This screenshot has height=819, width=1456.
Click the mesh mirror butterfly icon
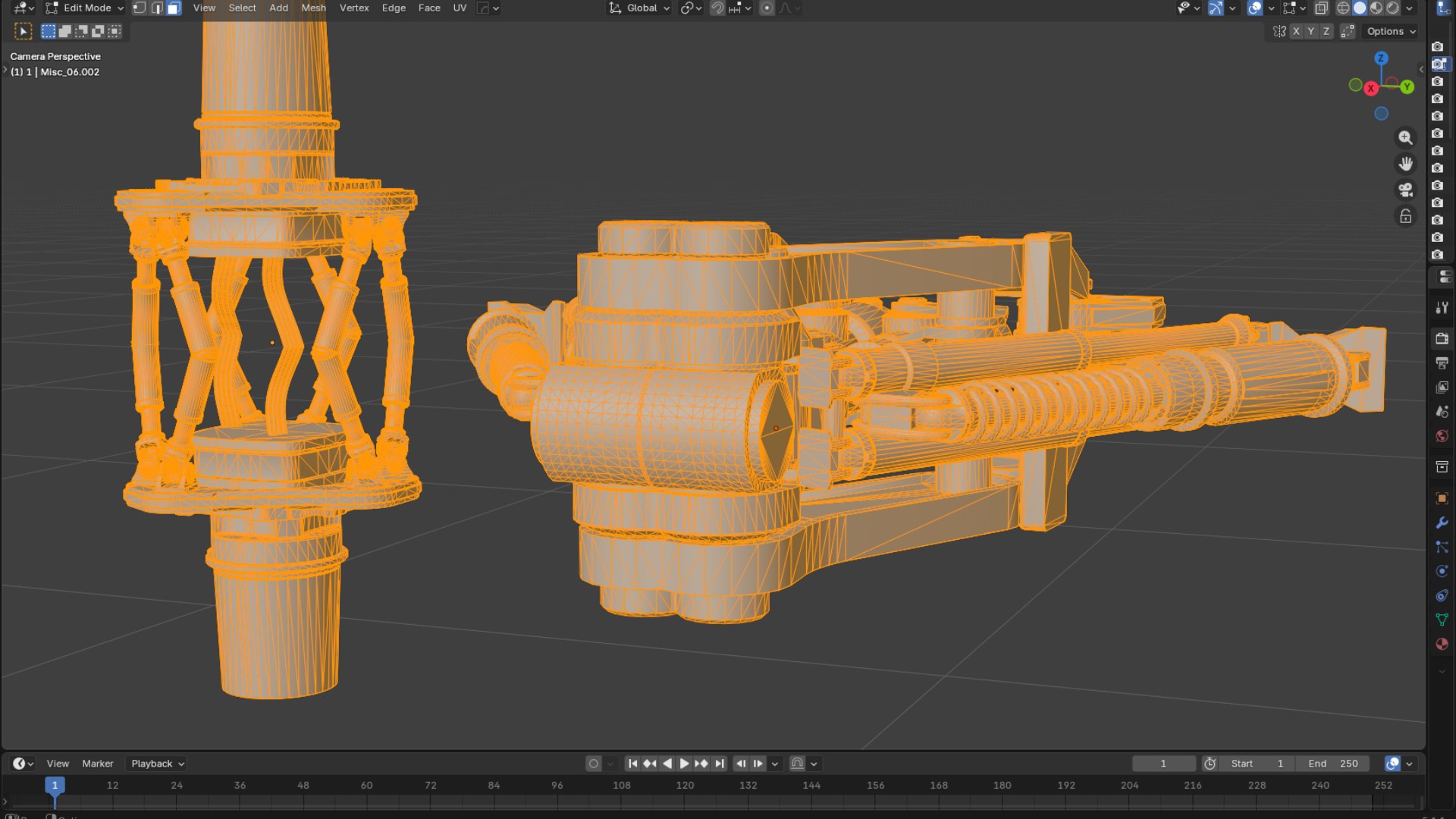tap(1279, 31)
